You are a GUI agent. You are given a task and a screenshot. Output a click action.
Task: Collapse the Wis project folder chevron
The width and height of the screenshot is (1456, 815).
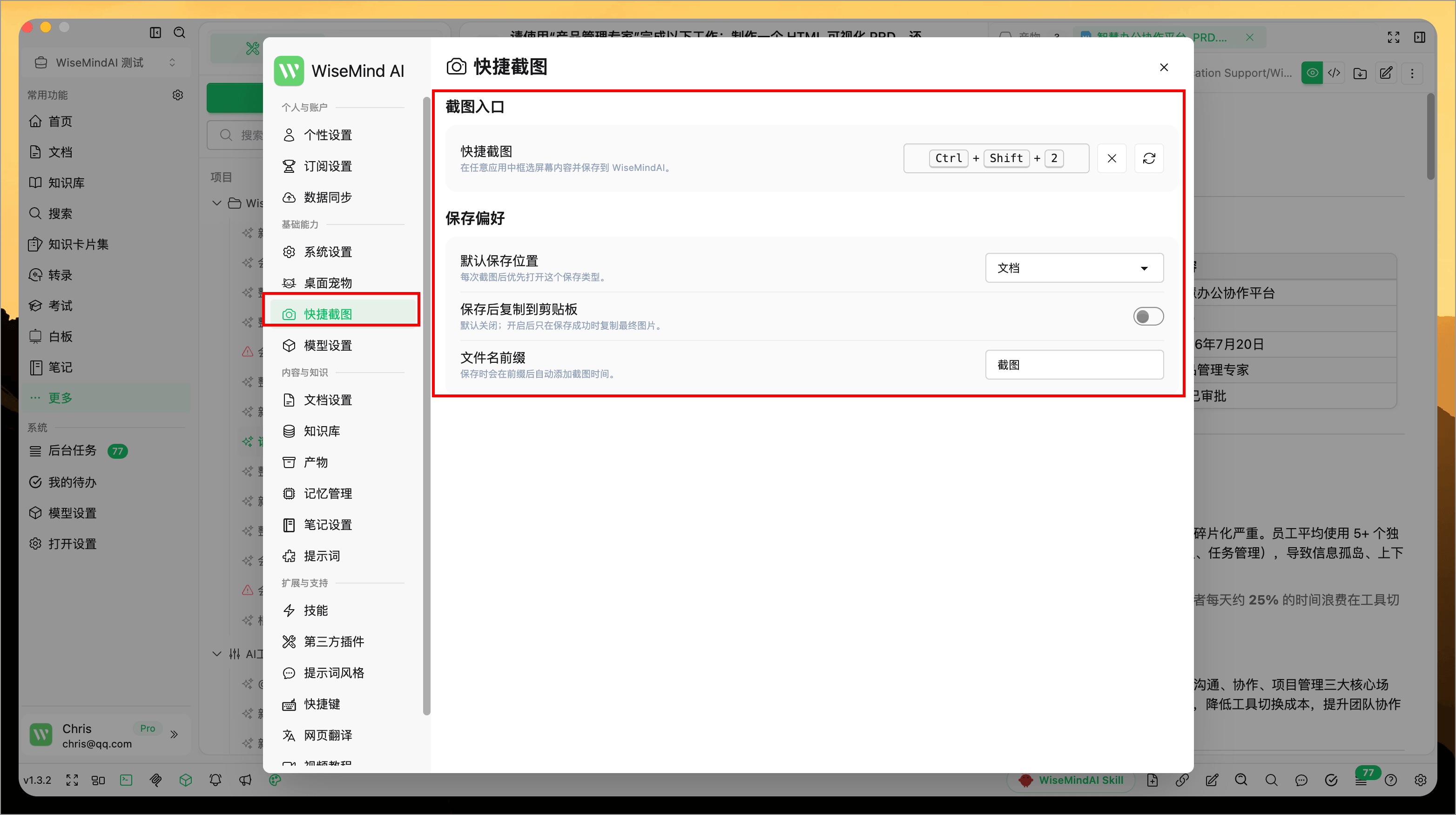point(217,203)
